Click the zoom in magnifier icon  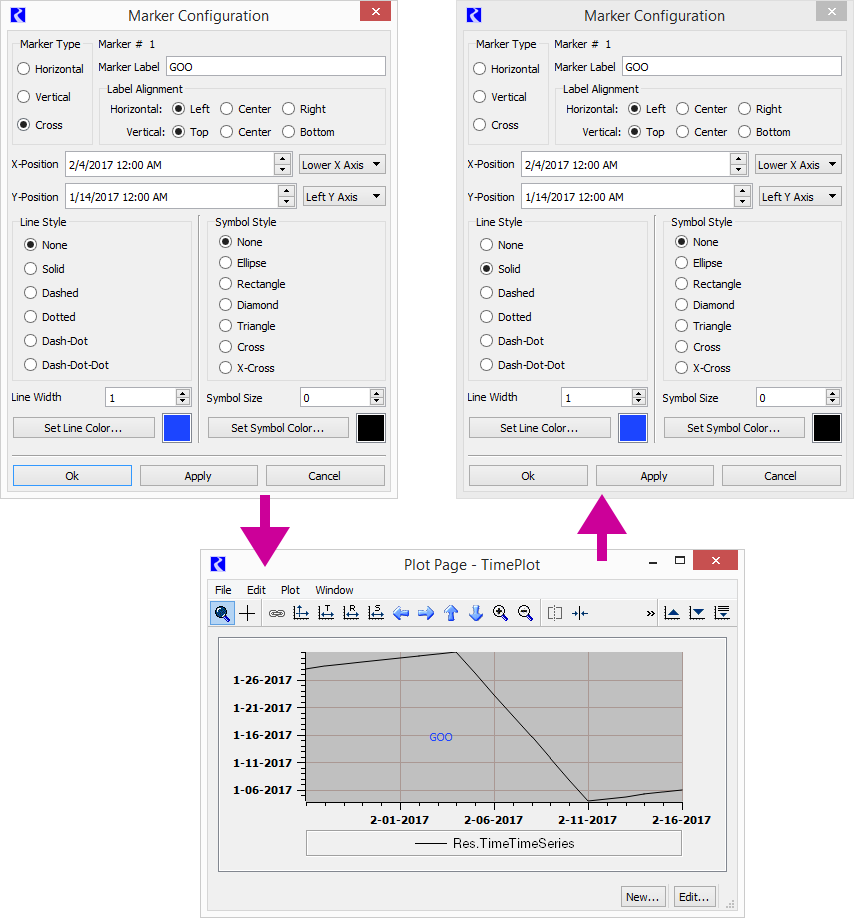coord(500,613)
